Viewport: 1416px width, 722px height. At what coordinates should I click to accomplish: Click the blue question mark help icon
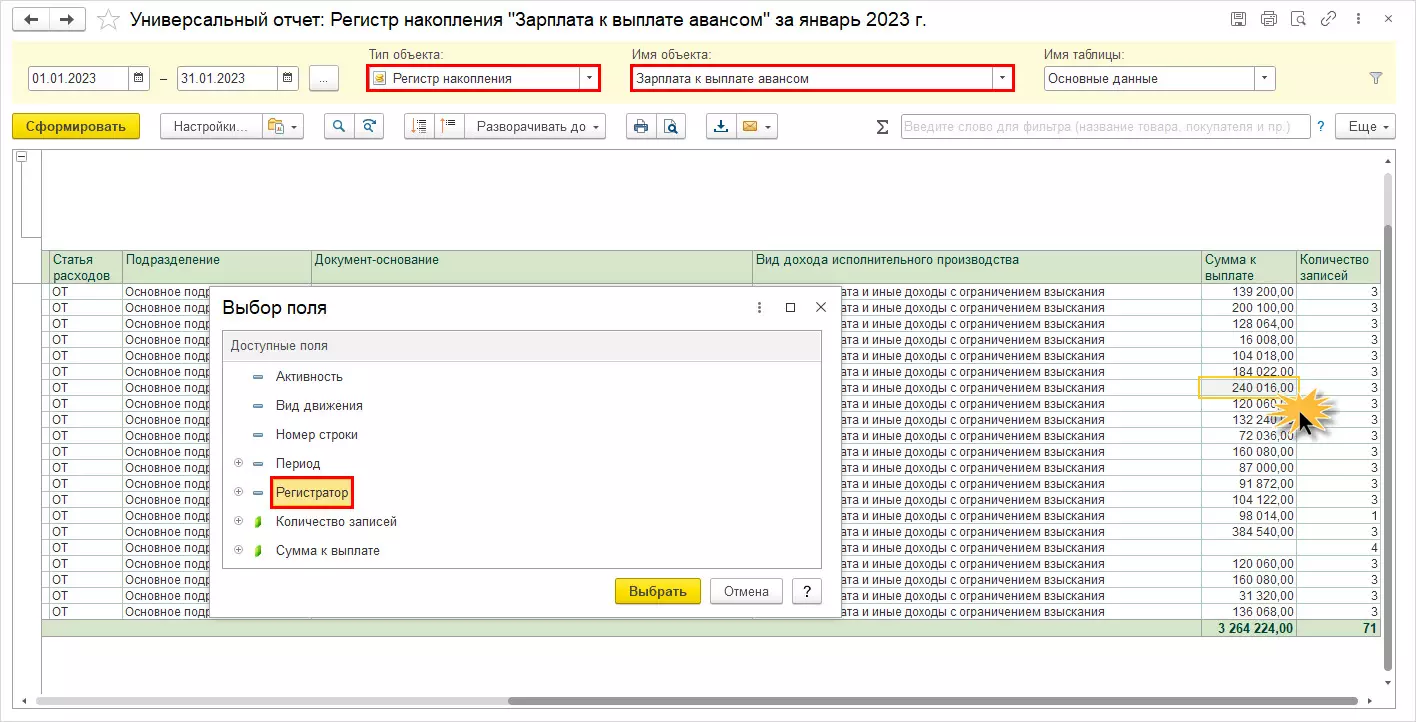point(1321,127)
